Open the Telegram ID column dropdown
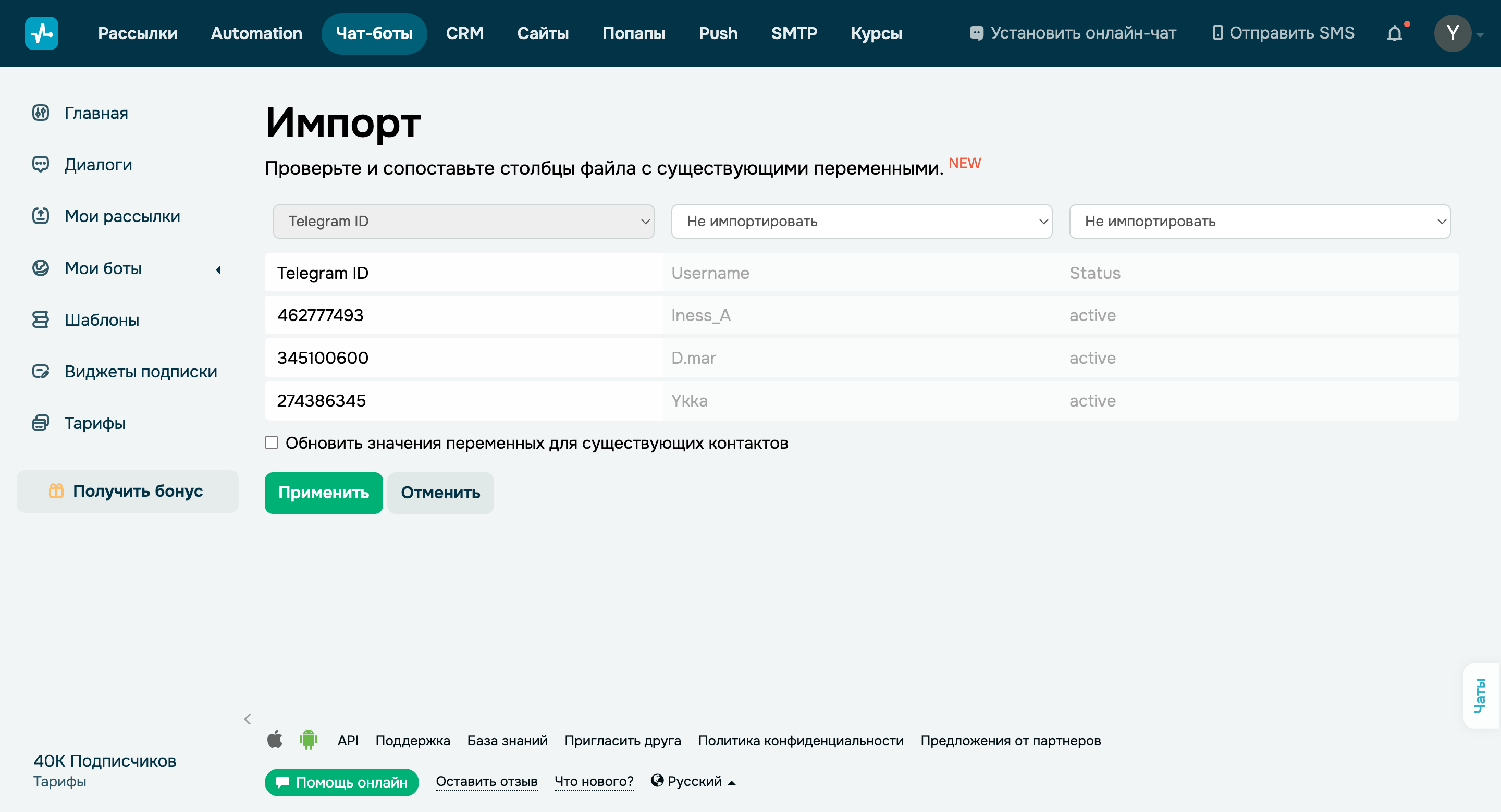 point(463,222)
